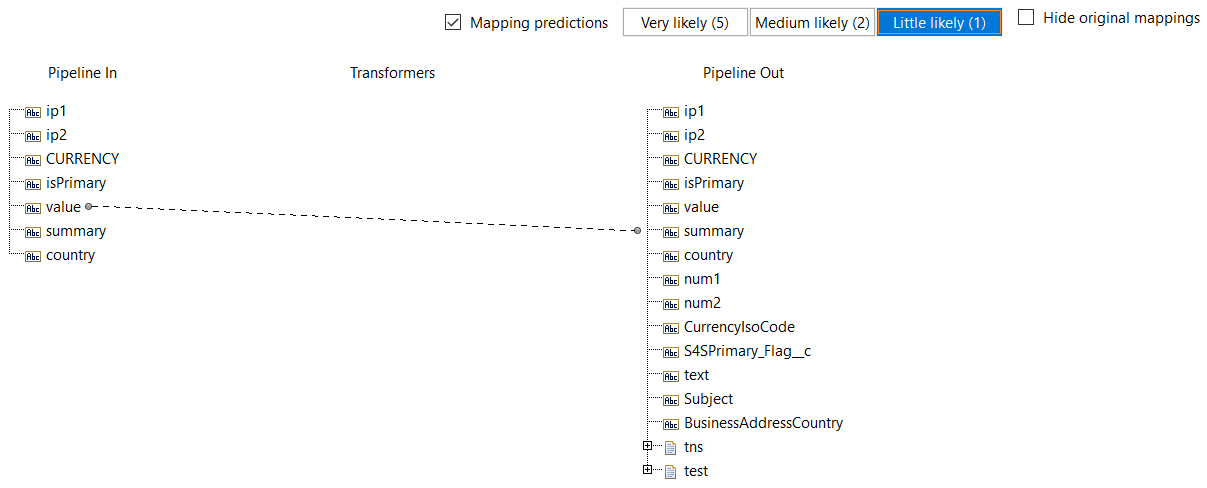Click the Abc icon beside ip1 in Pipeline In
The height and width of the screenshot is (488, 1207).
coord(32,112)
